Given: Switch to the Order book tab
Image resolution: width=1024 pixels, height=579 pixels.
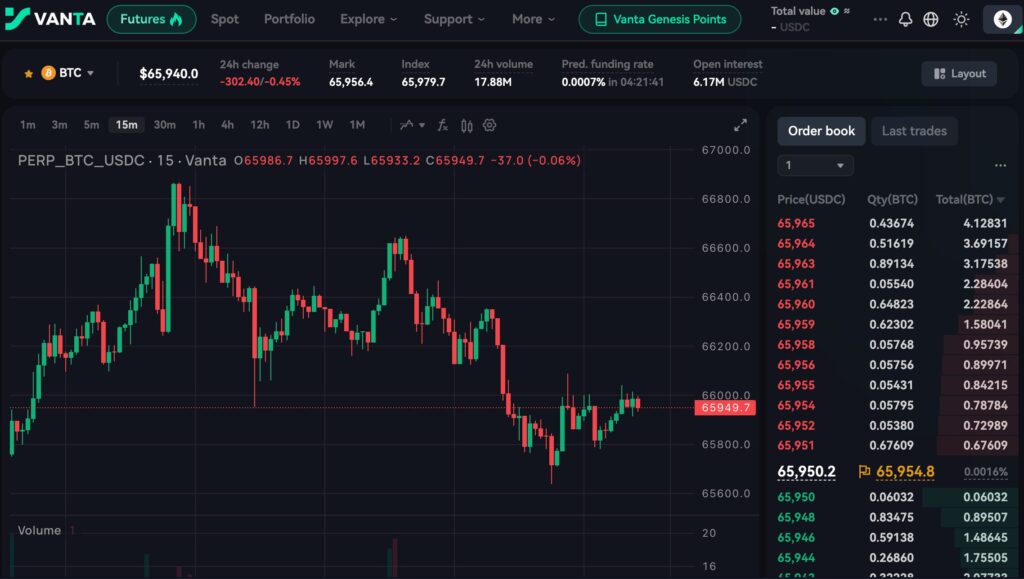Looking at the screenshot, I should tap(821, 131).
